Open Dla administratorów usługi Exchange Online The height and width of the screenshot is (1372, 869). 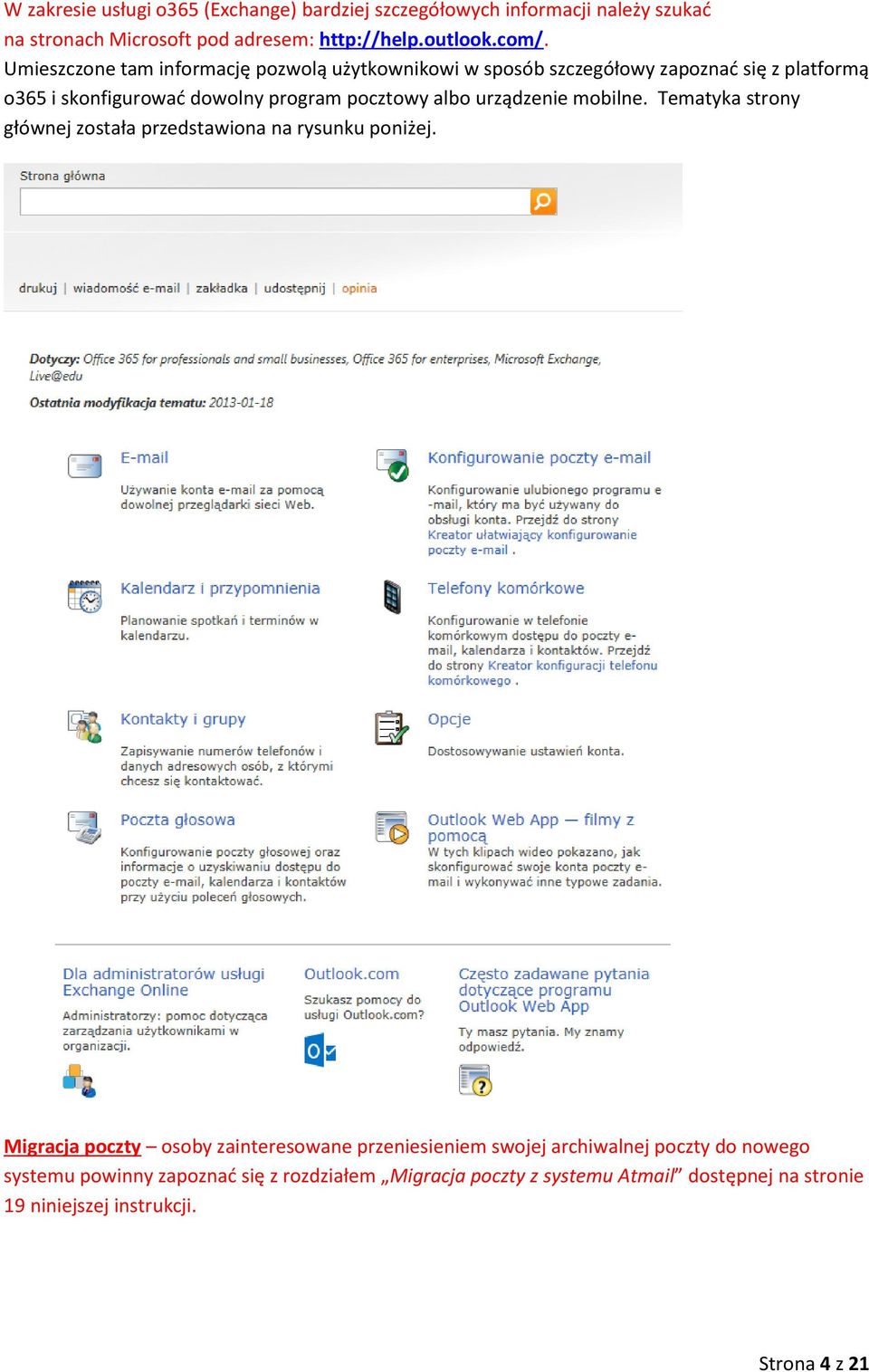pos(164,982)
